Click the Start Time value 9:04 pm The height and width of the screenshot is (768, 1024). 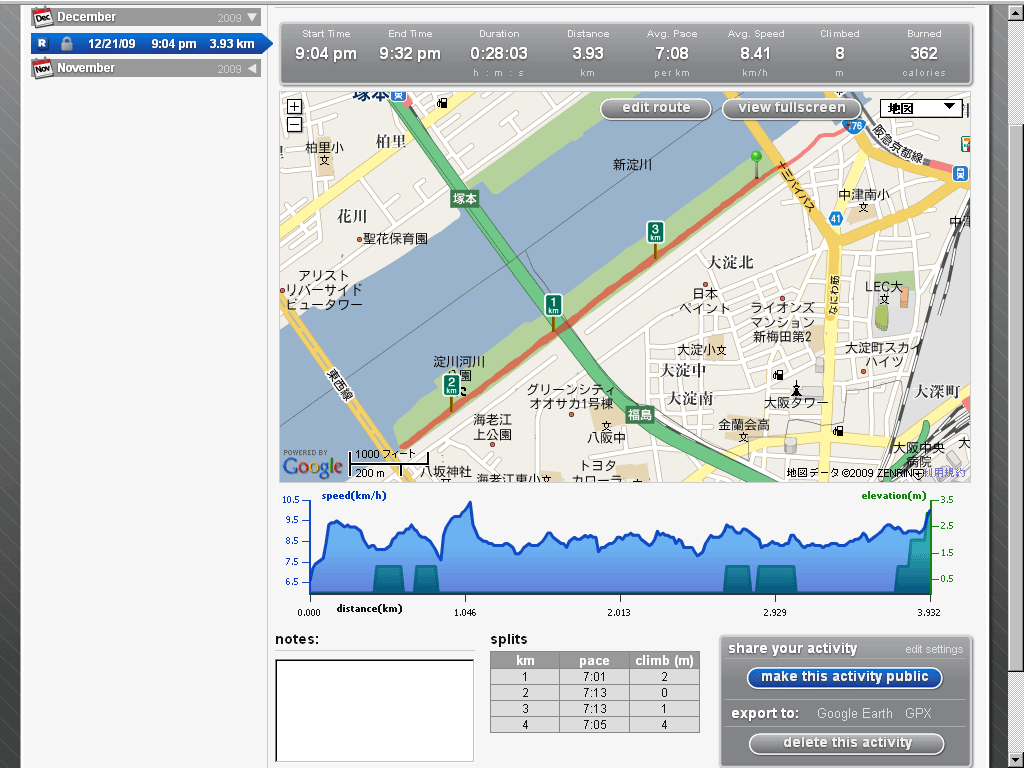tap(326, 54)
